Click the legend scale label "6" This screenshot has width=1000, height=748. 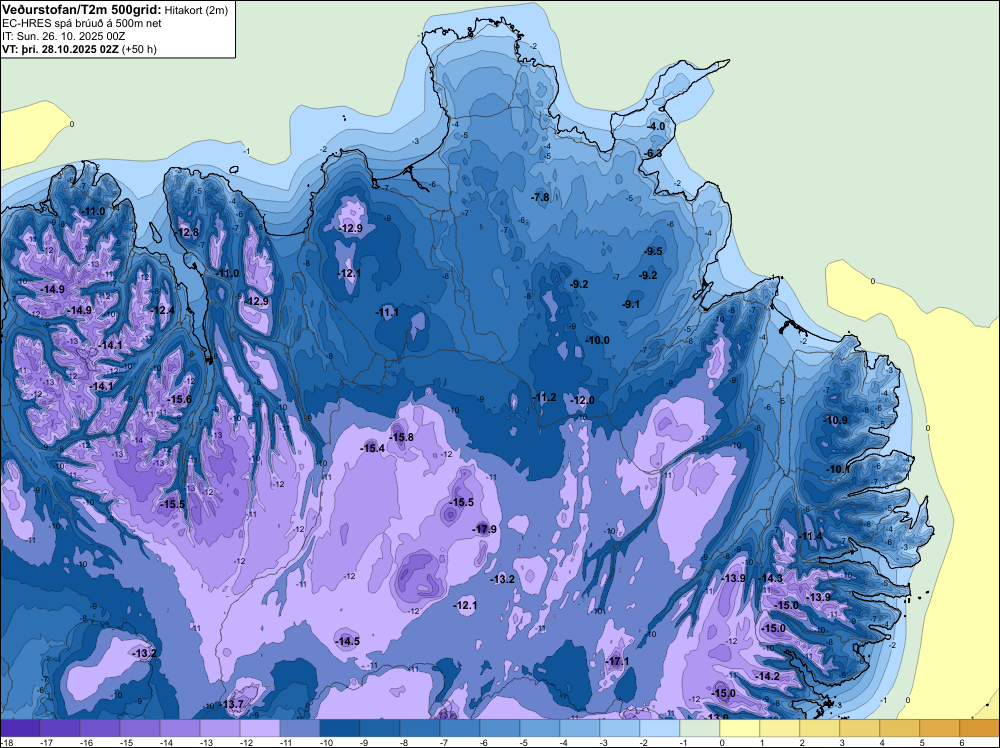click(x=961, y=742)
